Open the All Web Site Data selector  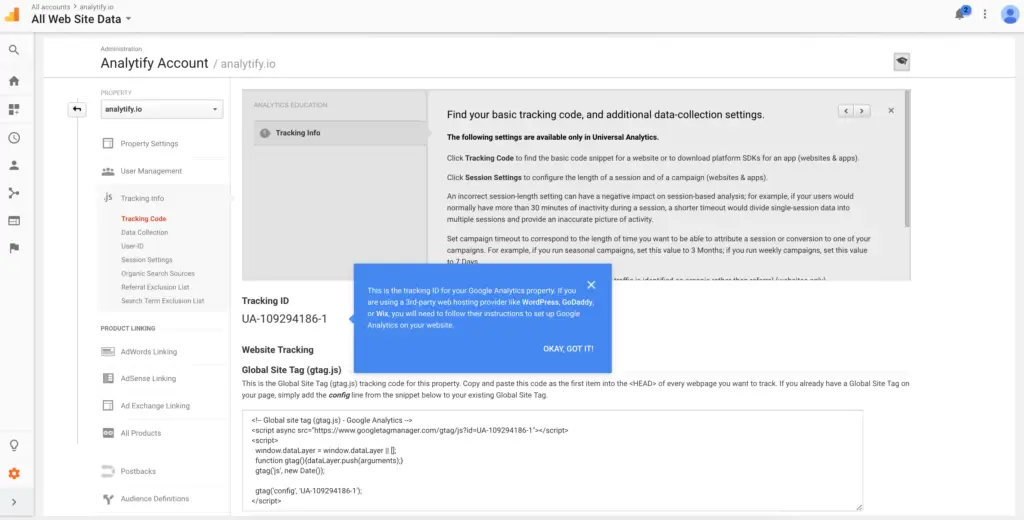(81, 19)
